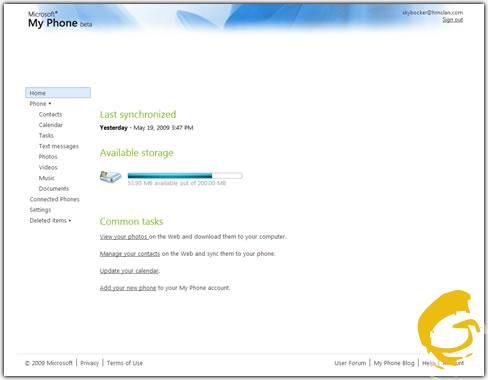488x380 pixels.
Task: Open the My Phone Blog footer link
Action: click(394, 363)
